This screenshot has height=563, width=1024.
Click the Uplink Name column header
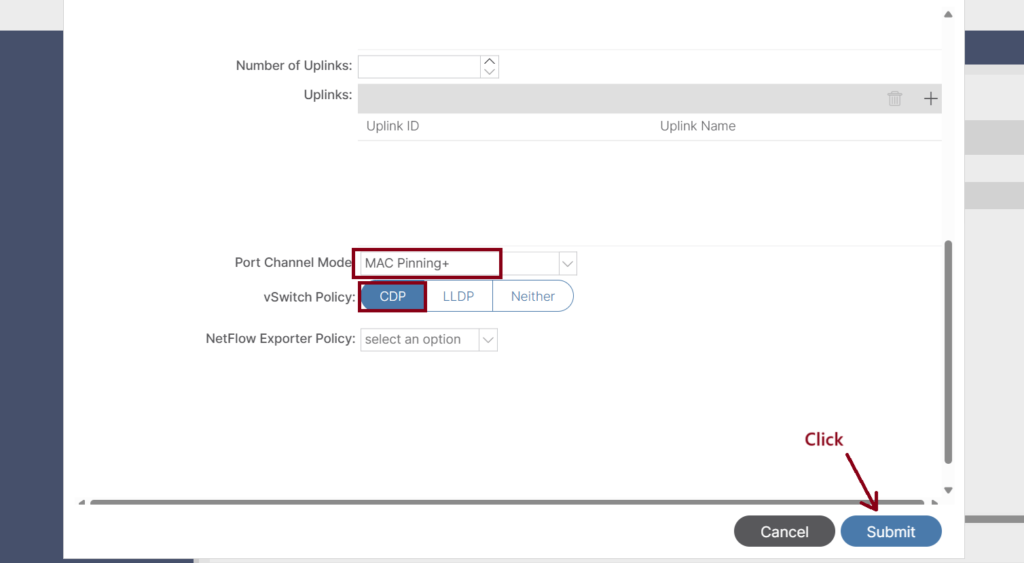pos(697,126)
